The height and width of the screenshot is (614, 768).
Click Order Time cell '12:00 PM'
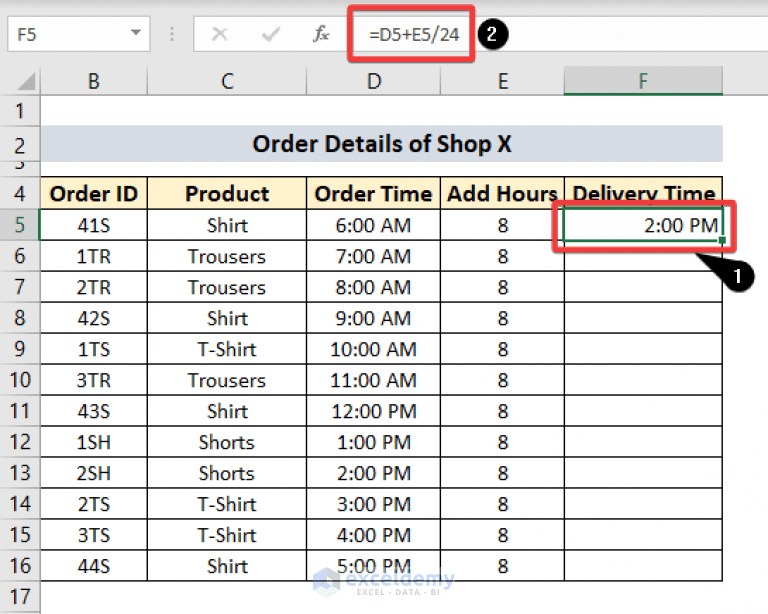373,411
